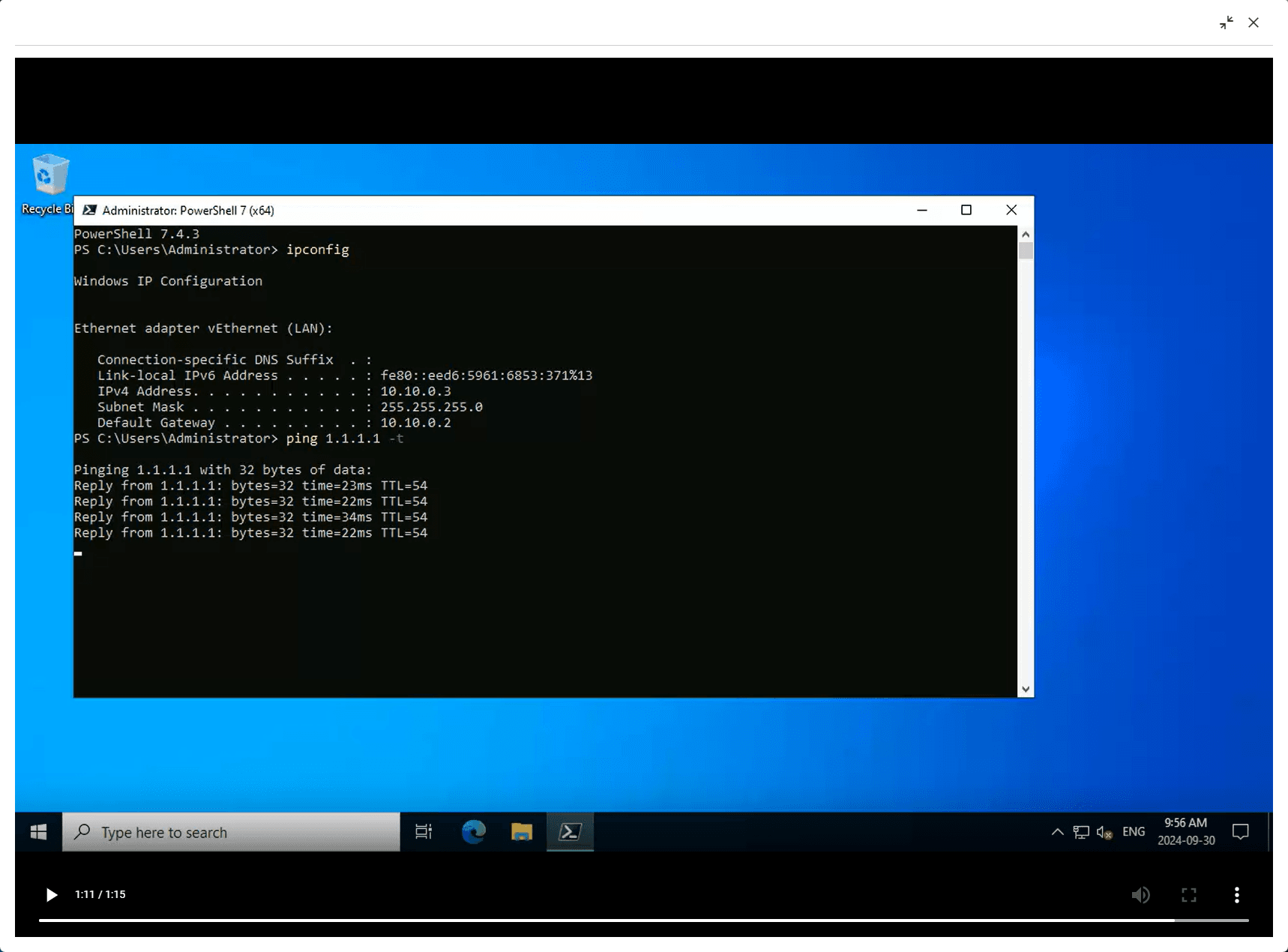Close the video viewer overlay
The image size is (1288, 952).
[1254, 22]
